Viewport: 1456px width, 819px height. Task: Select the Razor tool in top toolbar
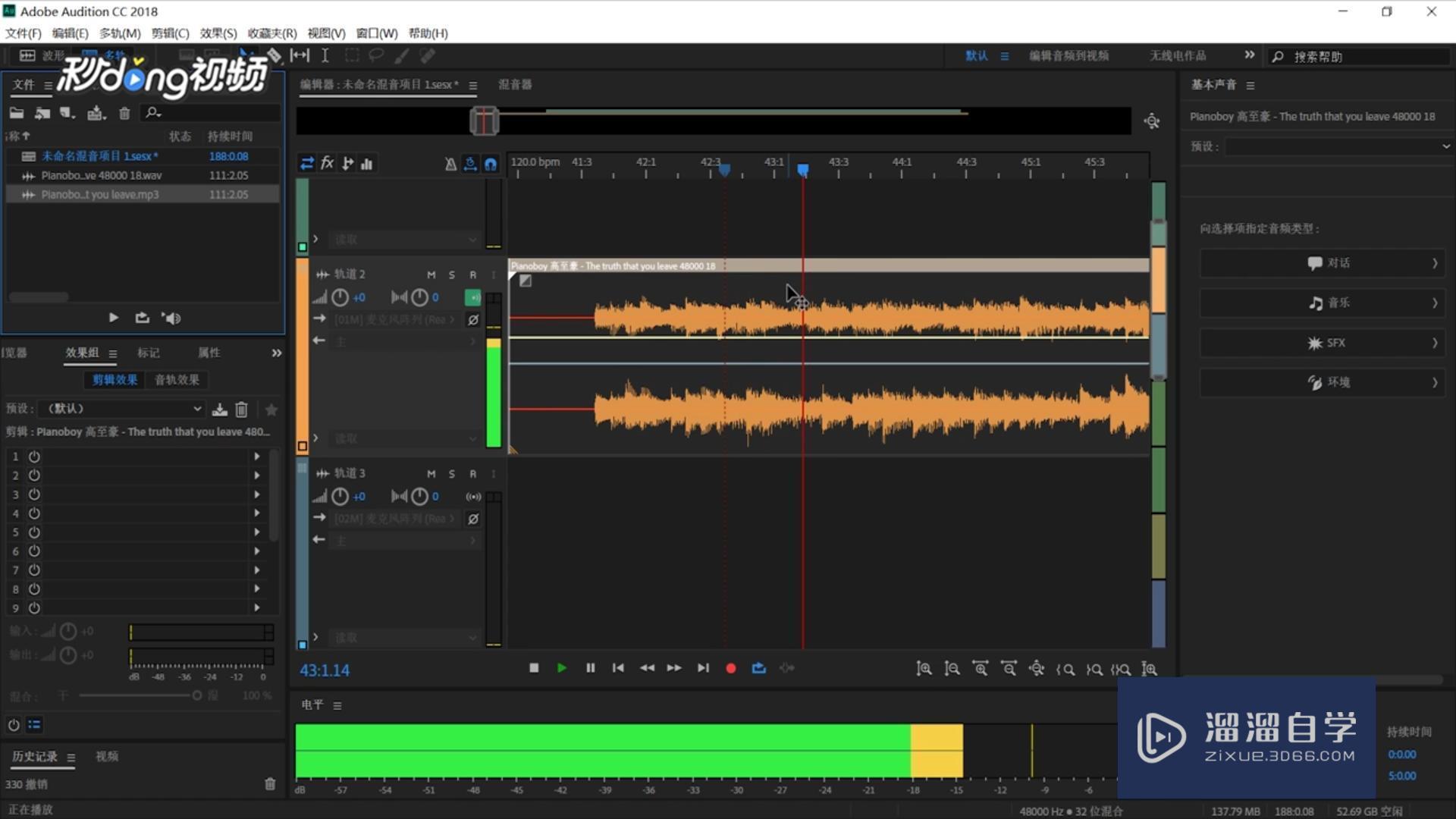click(x=274, y=55)
